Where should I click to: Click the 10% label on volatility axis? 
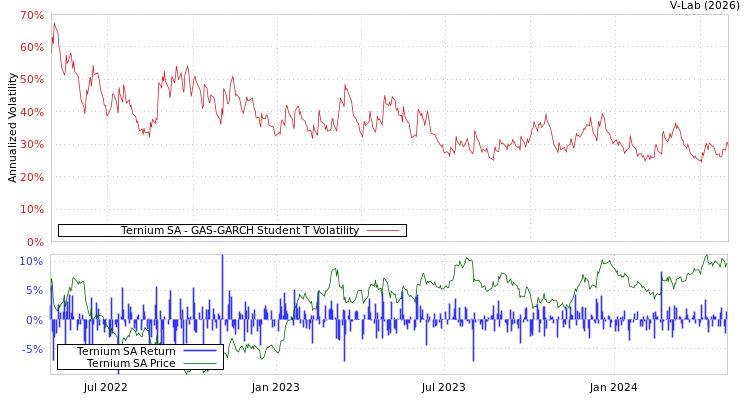point(31,210)
